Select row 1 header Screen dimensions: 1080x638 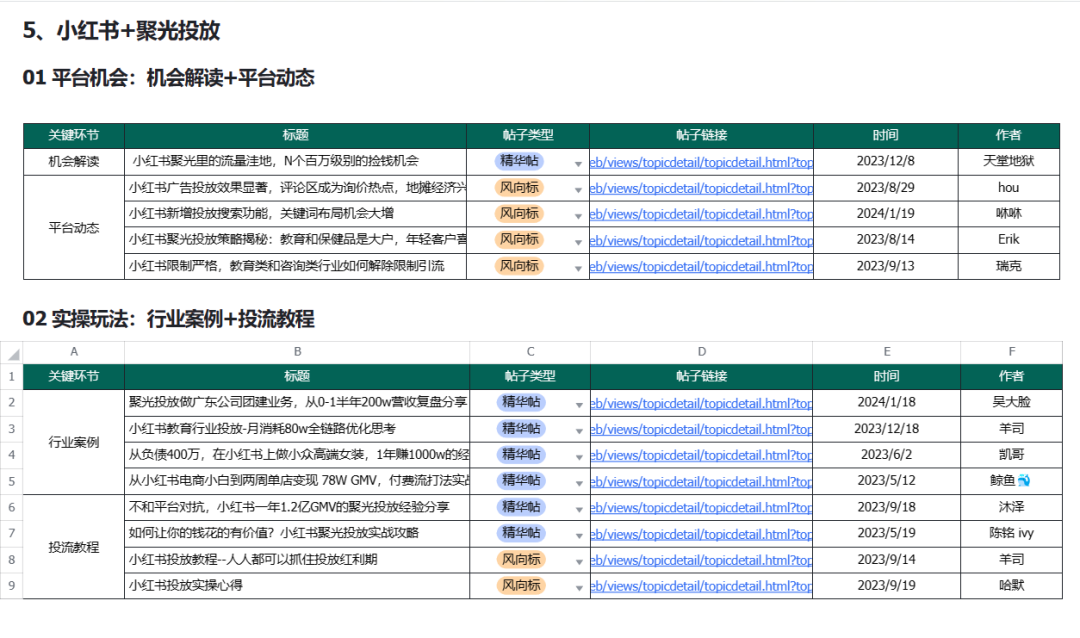pyautogui.click(x=12, y=377)
